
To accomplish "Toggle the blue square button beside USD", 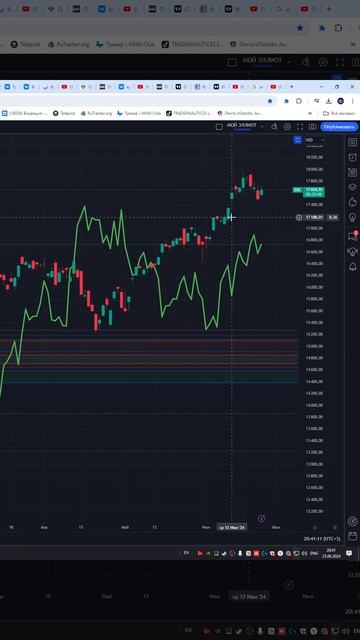I will [x=298, y=140].
